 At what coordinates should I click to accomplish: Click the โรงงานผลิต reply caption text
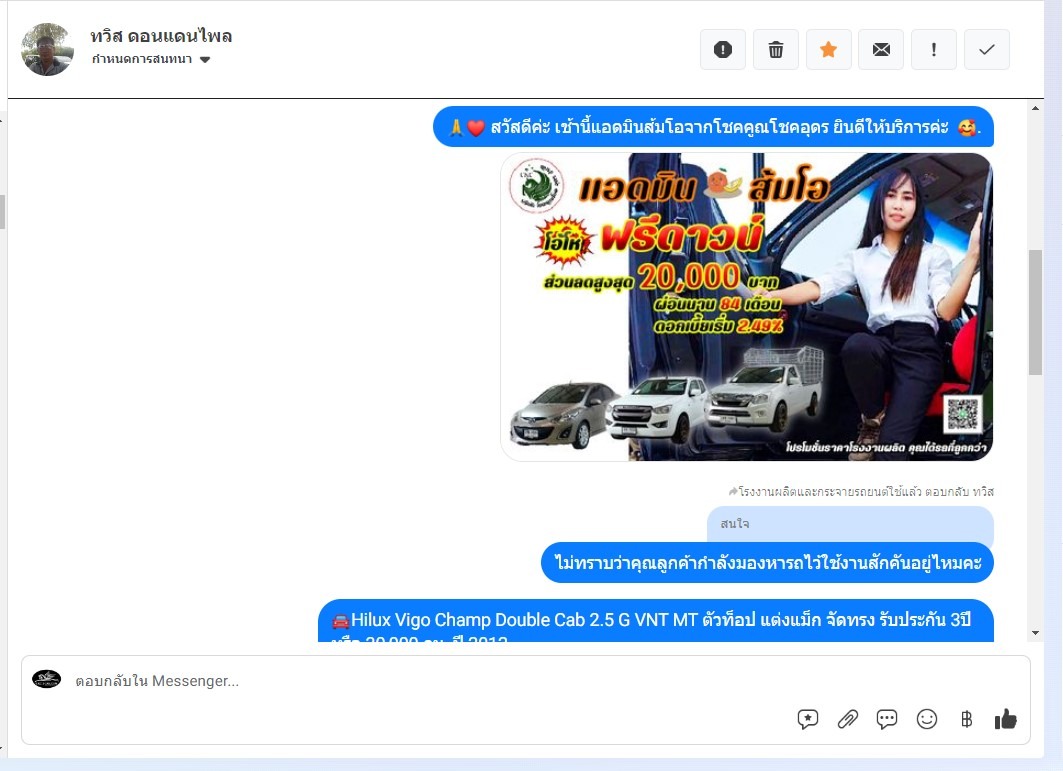coord(861,492)
